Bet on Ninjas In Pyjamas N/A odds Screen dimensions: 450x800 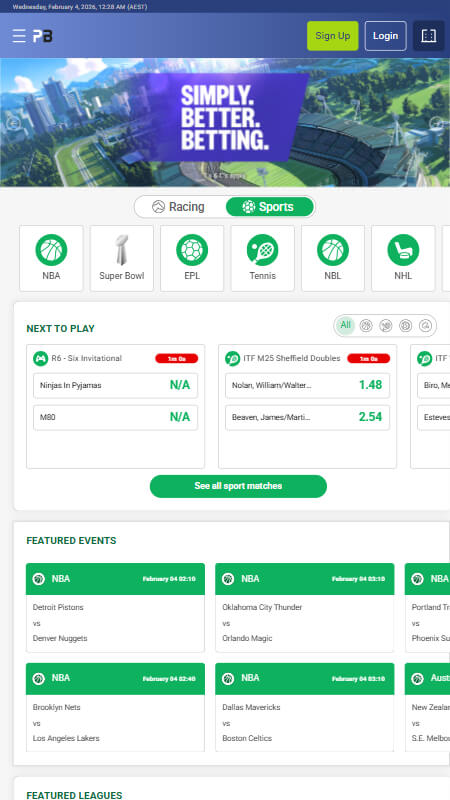[x=115, y=385]
